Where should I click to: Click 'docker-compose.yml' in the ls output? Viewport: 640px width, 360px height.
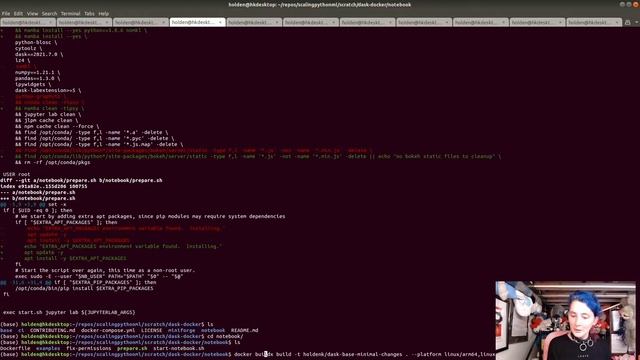click(108, 330)
